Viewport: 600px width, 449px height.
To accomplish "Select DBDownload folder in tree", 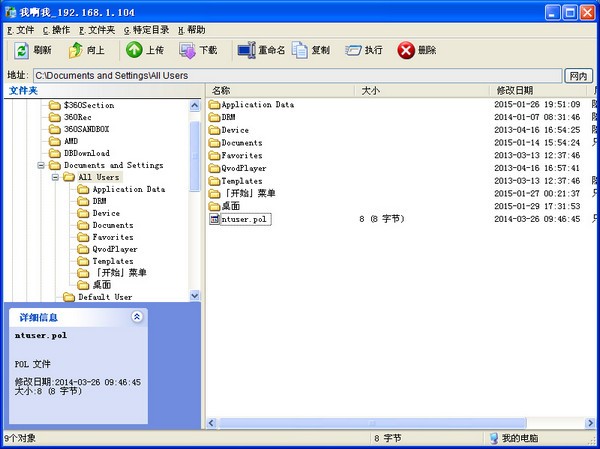I will click(x=79, y=153).
